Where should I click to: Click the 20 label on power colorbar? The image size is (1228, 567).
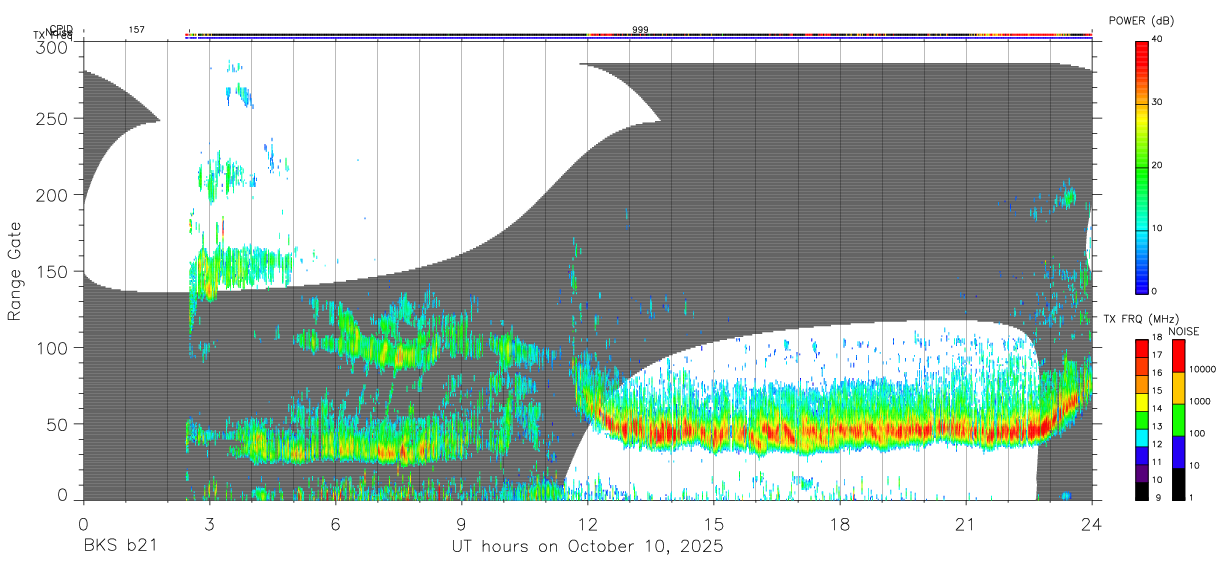tap(1157, 166)
